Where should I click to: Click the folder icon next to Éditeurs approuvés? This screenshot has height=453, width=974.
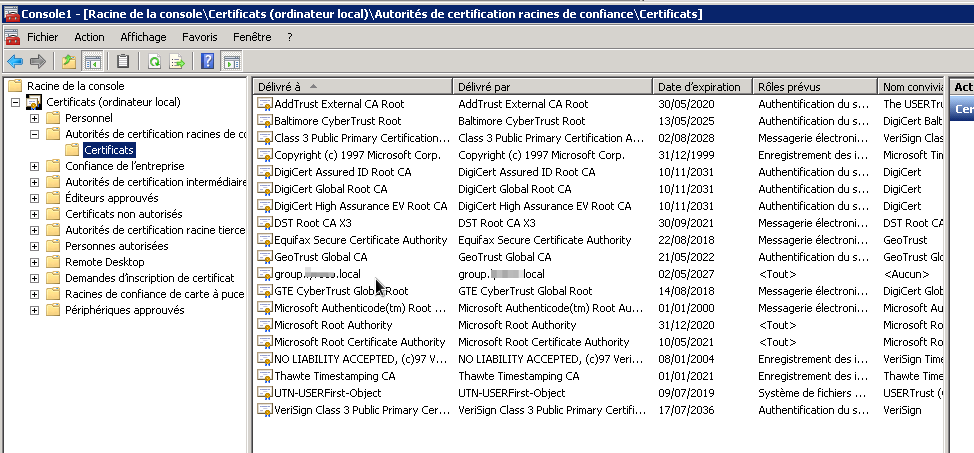pyautogui.click(x=53, y=198)
